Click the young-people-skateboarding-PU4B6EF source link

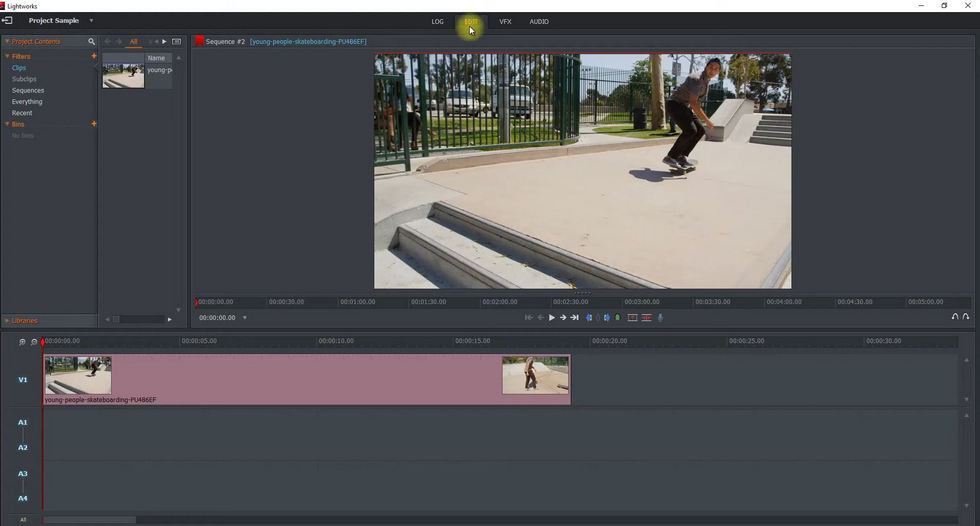(x=308, y=42)
